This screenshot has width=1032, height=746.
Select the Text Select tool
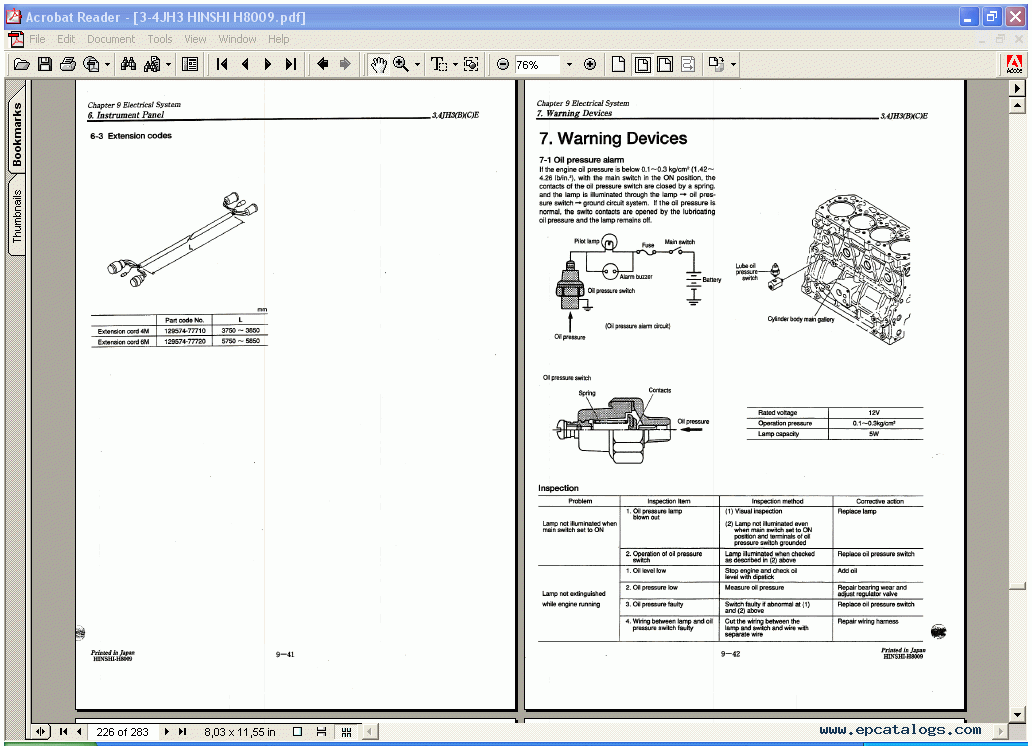pos(437,63)
